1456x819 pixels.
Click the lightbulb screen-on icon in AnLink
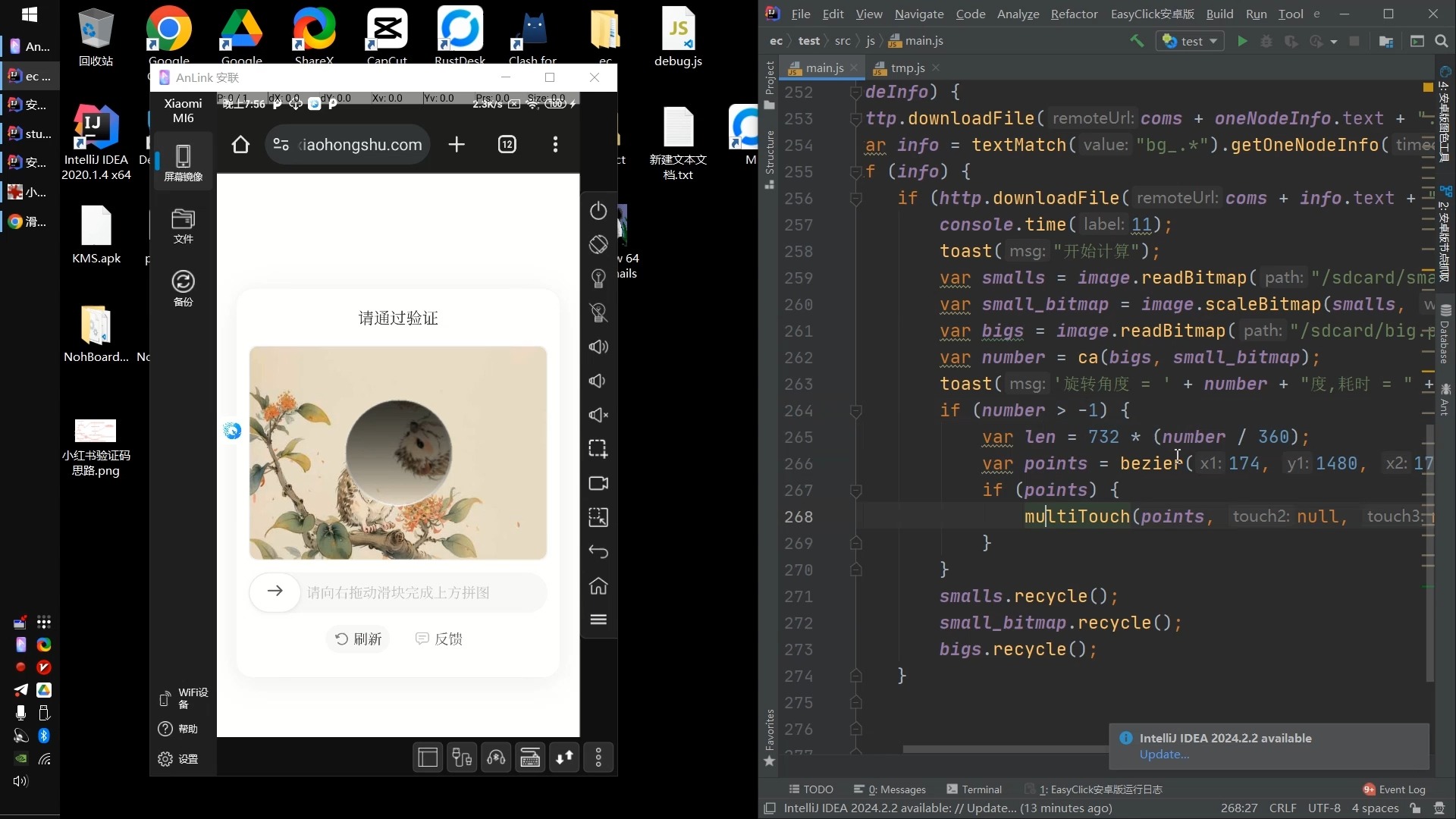pyautogui.click(x=598, y=278)
